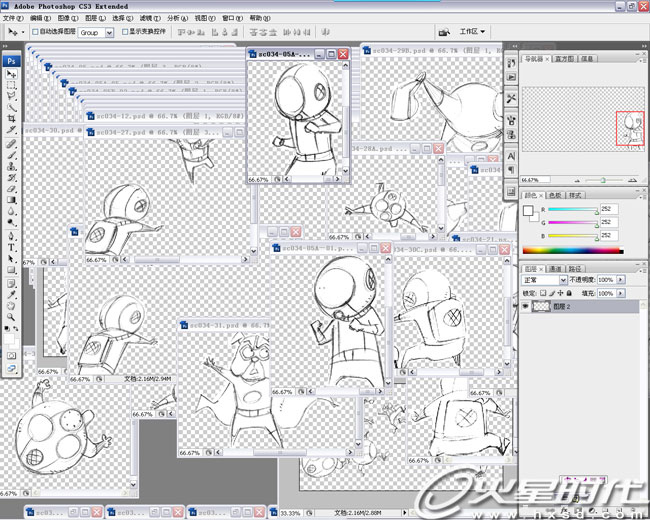Open the Move tool preset picker arrow

[x=22, y=32]
